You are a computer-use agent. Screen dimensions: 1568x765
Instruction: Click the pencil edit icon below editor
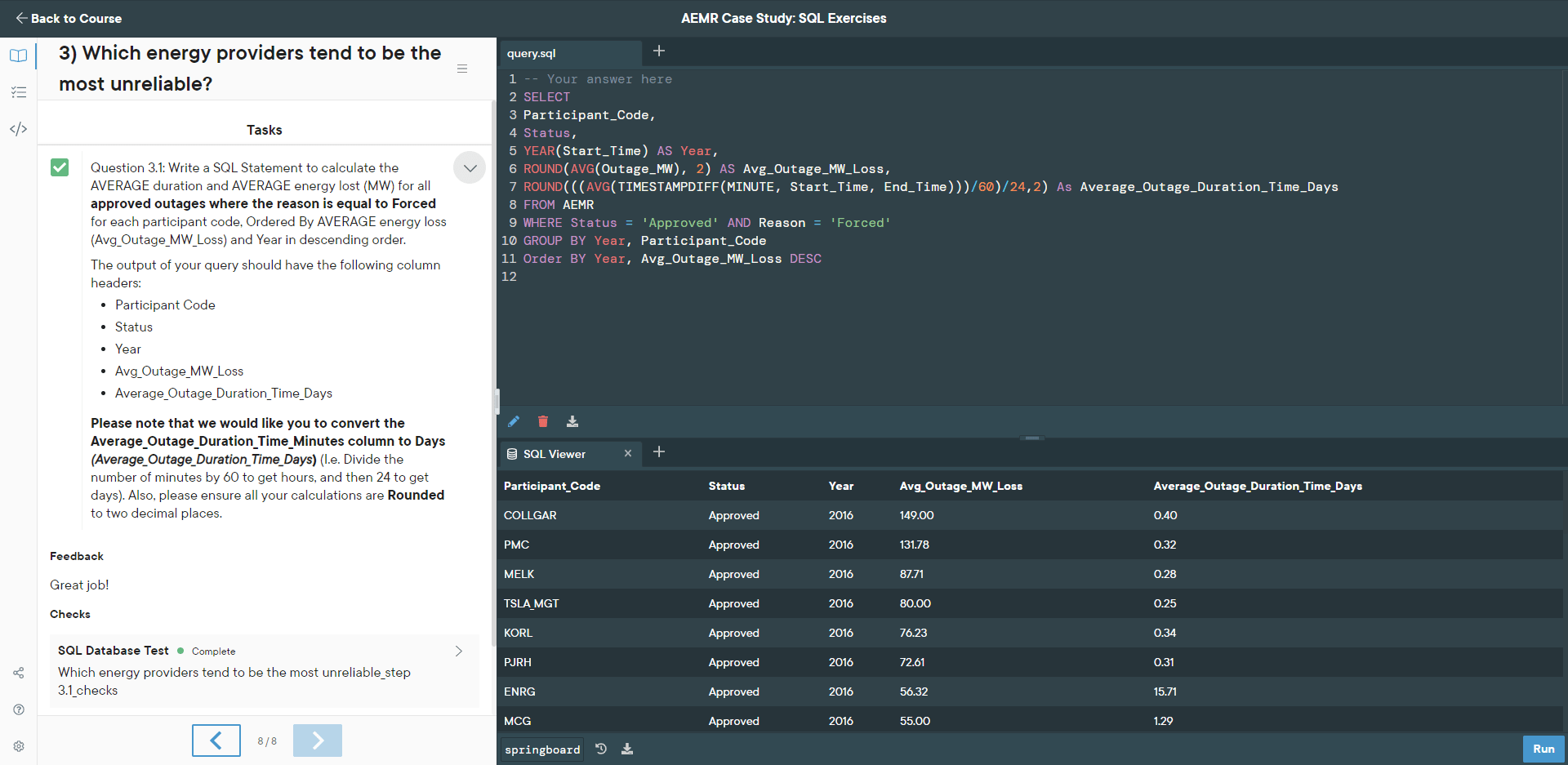point(514,421)
